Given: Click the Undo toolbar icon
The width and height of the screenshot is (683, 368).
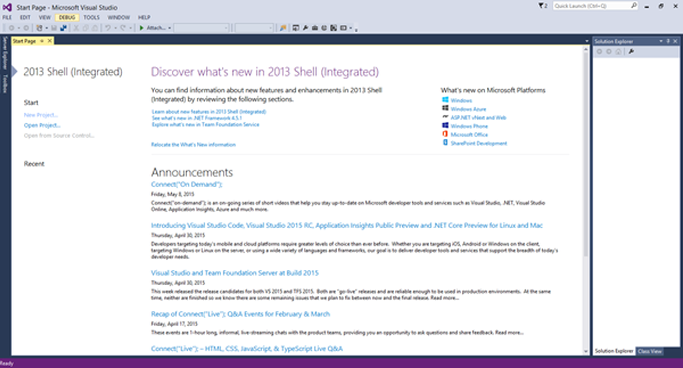Looking at the screenshot, I should 108,28.
